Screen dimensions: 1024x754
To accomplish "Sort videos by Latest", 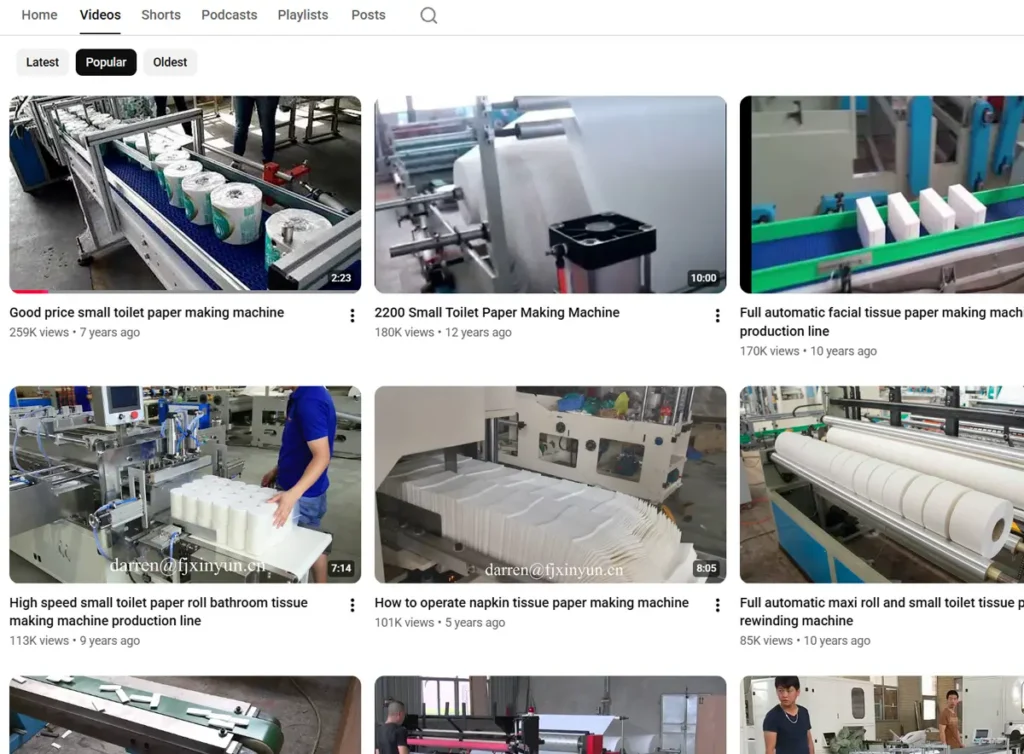I will pyautogui.click(x=42, y=62).
